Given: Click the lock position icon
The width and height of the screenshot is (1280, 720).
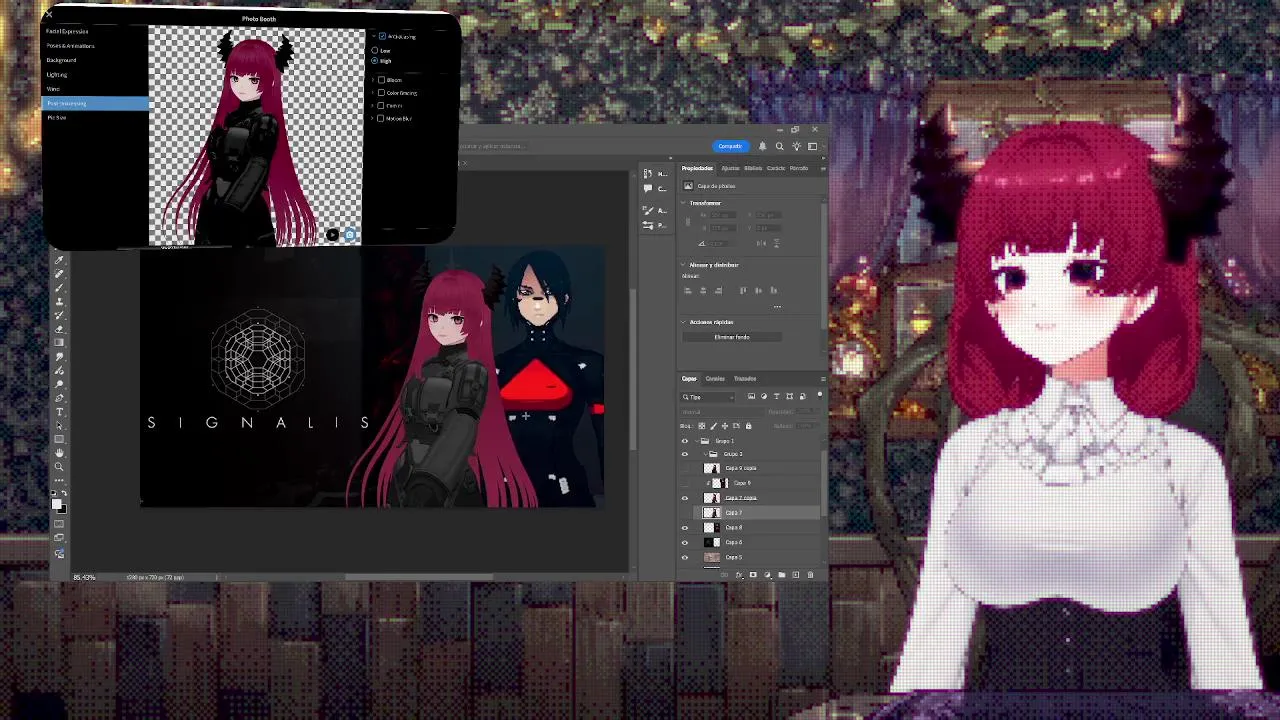Looking at the screenshot, I should pos(725,426).
